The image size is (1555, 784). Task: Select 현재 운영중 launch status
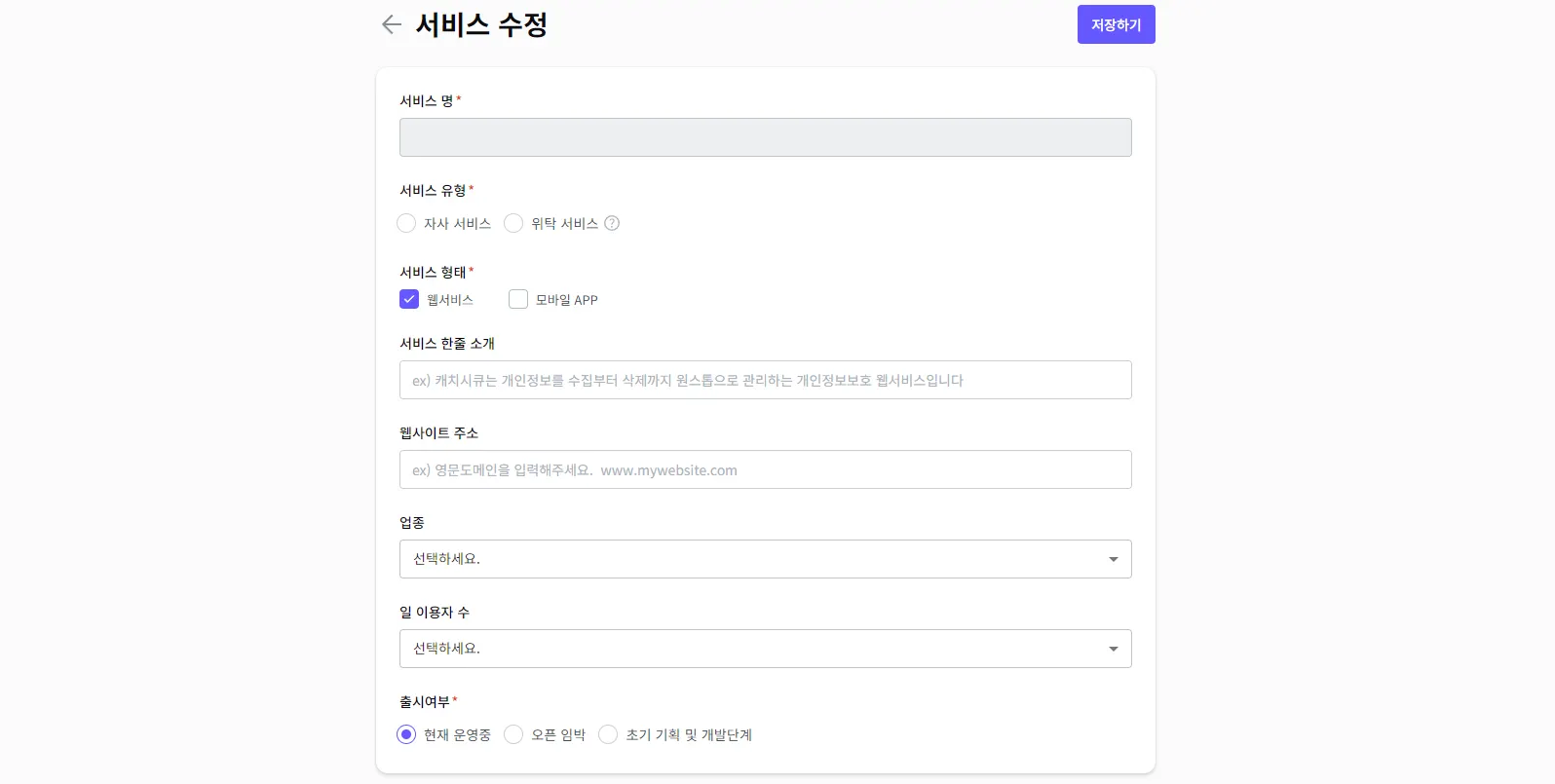point(407,734)
